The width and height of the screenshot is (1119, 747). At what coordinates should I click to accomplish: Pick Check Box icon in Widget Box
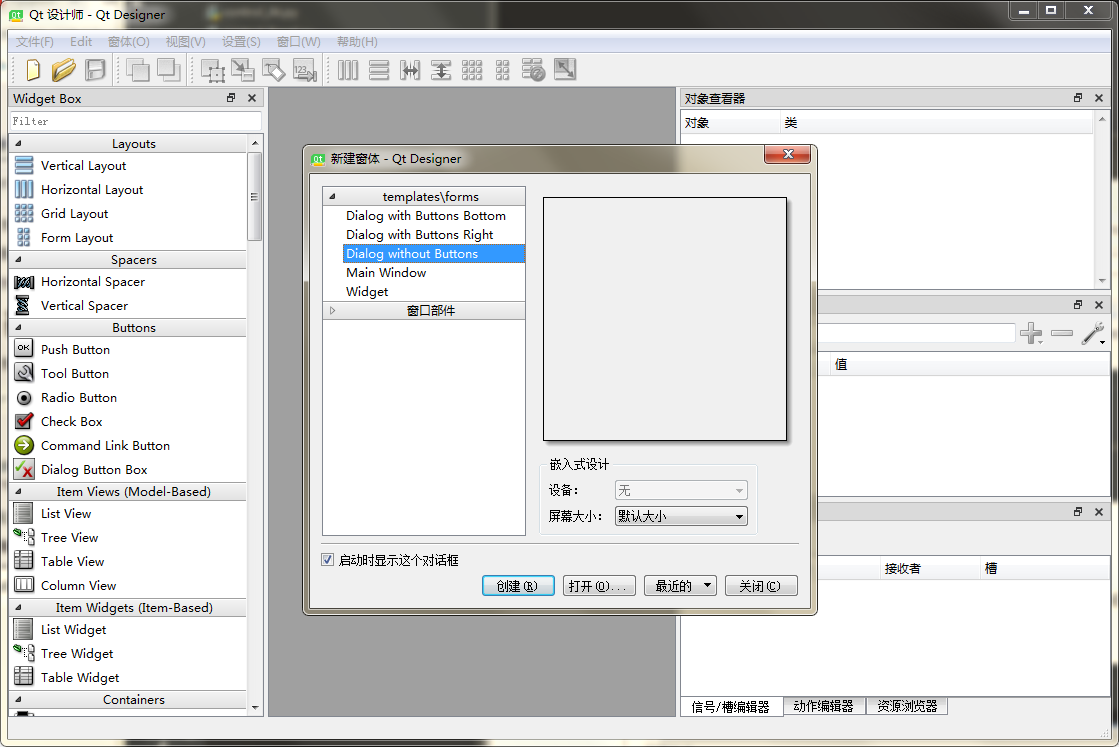[x=24, y=421]
